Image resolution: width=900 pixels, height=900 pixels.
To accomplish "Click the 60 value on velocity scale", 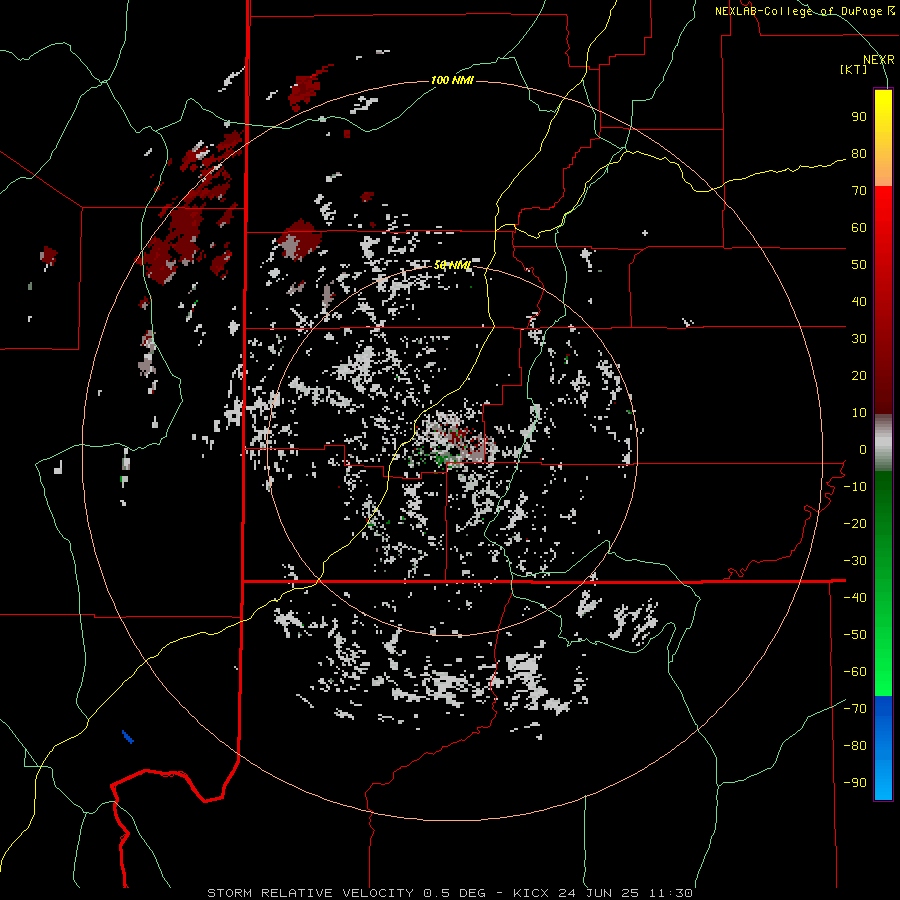I will [859, 228].
